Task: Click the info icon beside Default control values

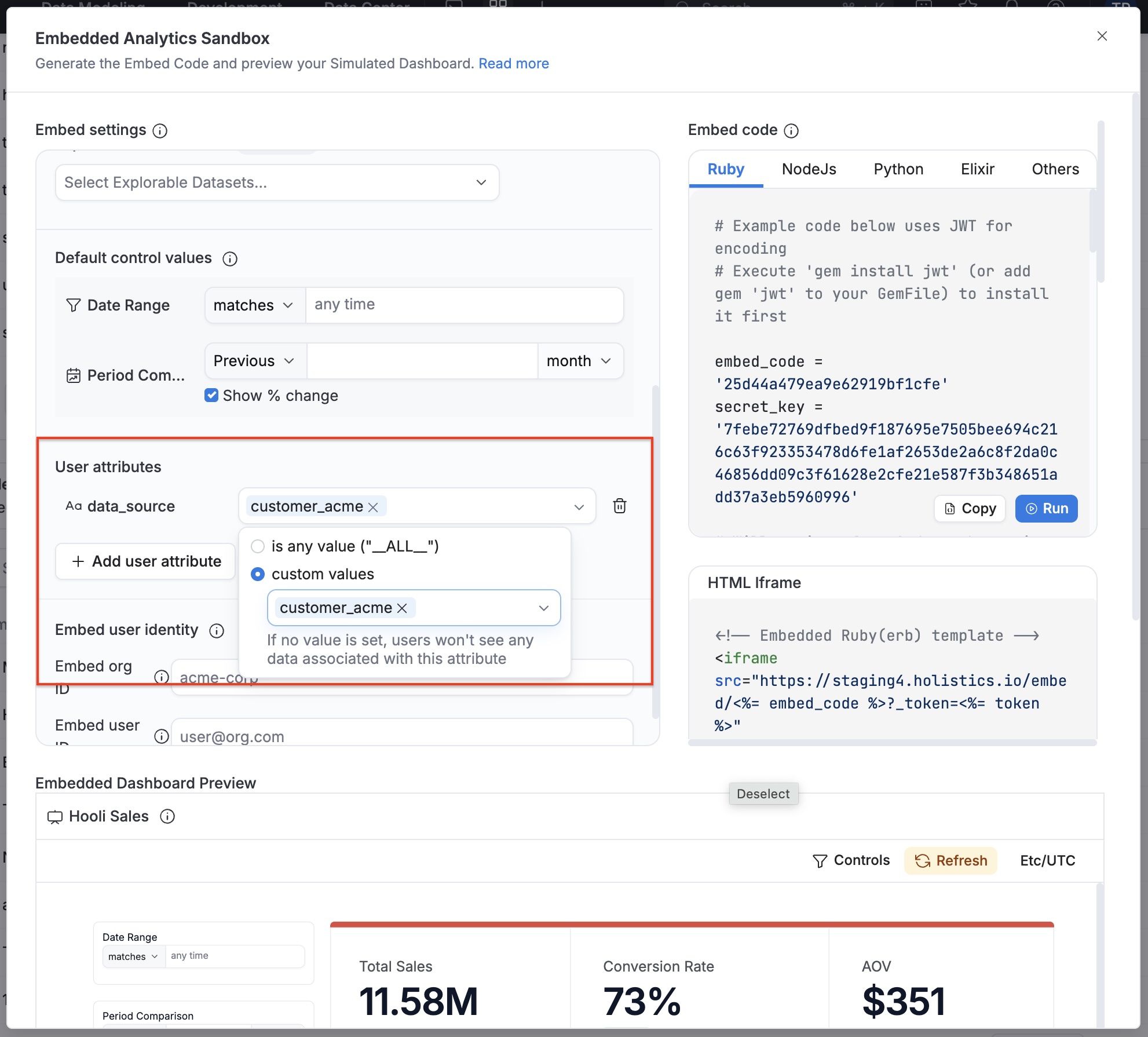Action: (230, 259)
